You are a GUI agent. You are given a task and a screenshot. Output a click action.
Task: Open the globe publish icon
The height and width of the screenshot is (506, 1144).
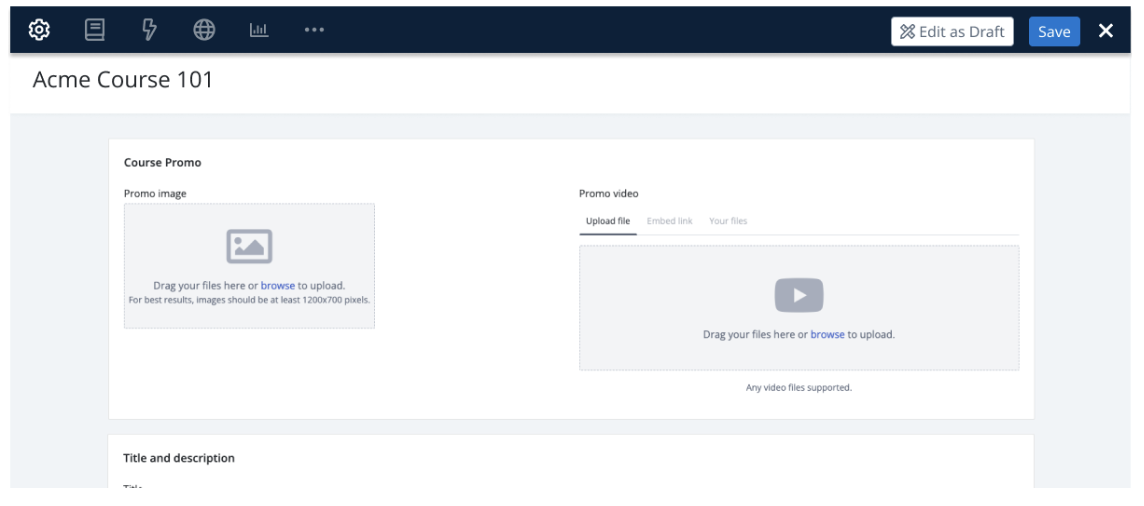click(x=204, y=30)
